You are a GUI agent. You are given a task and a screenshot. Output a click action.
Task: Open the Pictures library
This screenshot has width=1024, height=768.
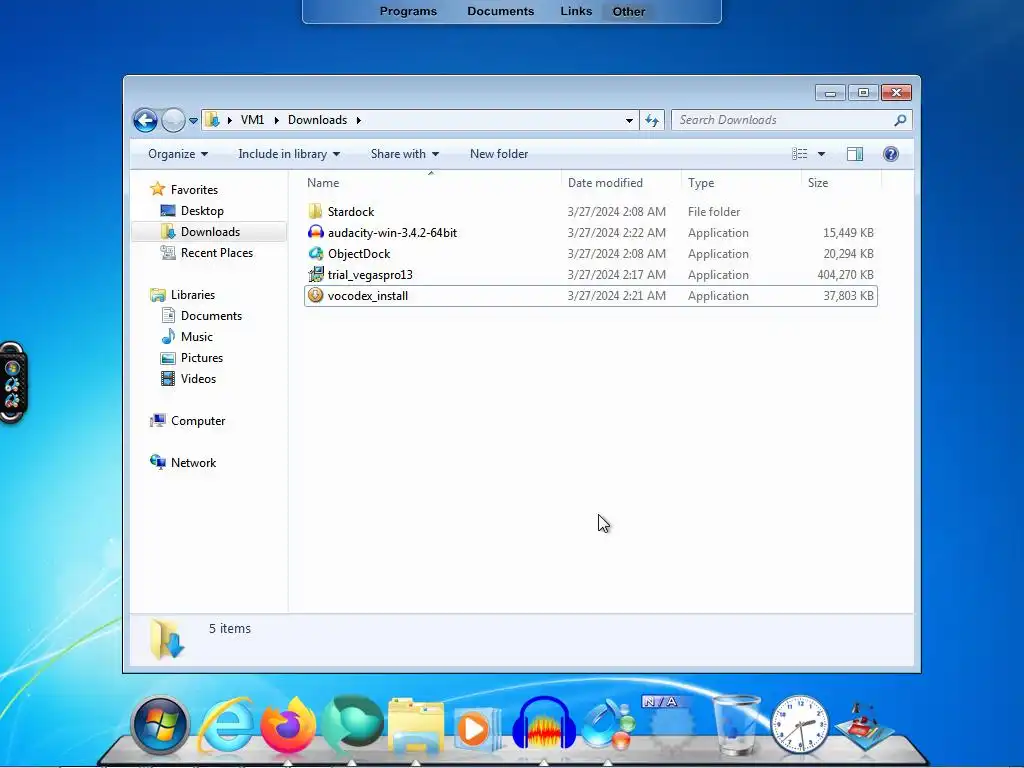202,358
